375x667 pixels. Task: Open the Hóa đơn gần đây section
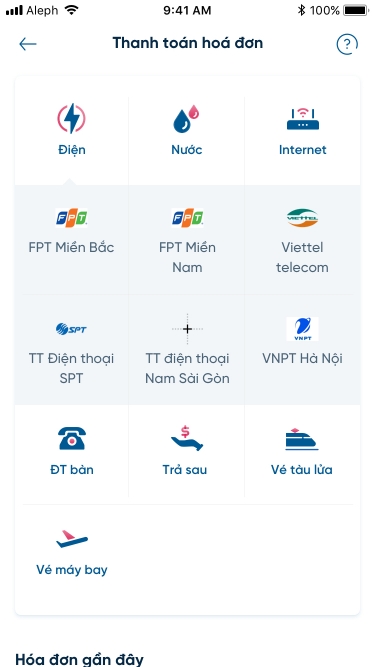click(79, 659)
